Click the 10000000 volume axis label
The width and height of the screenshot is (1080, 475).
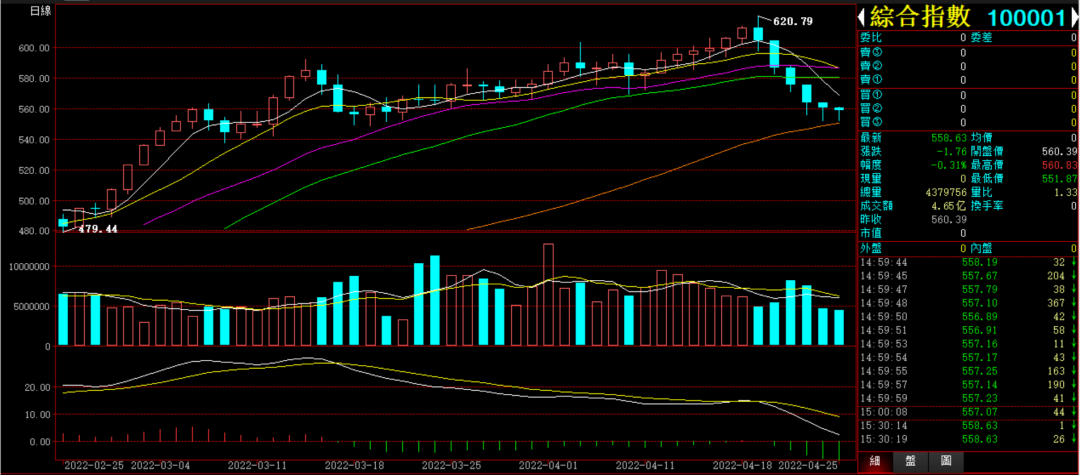pyautogui.click(x=30, y=266)
